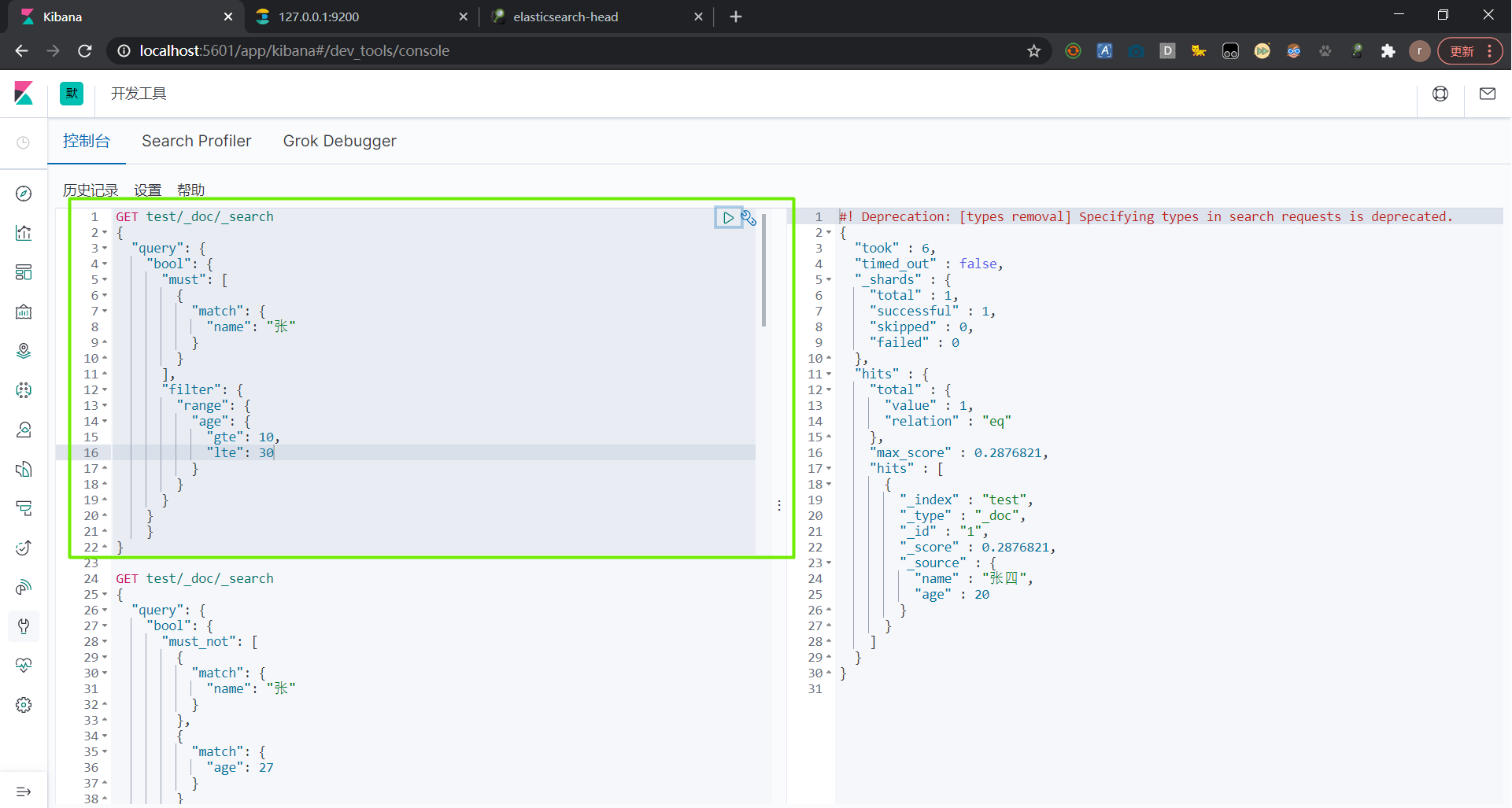
Task: Open the Visualize chart icon in sidebar
Action: [24, 233]
